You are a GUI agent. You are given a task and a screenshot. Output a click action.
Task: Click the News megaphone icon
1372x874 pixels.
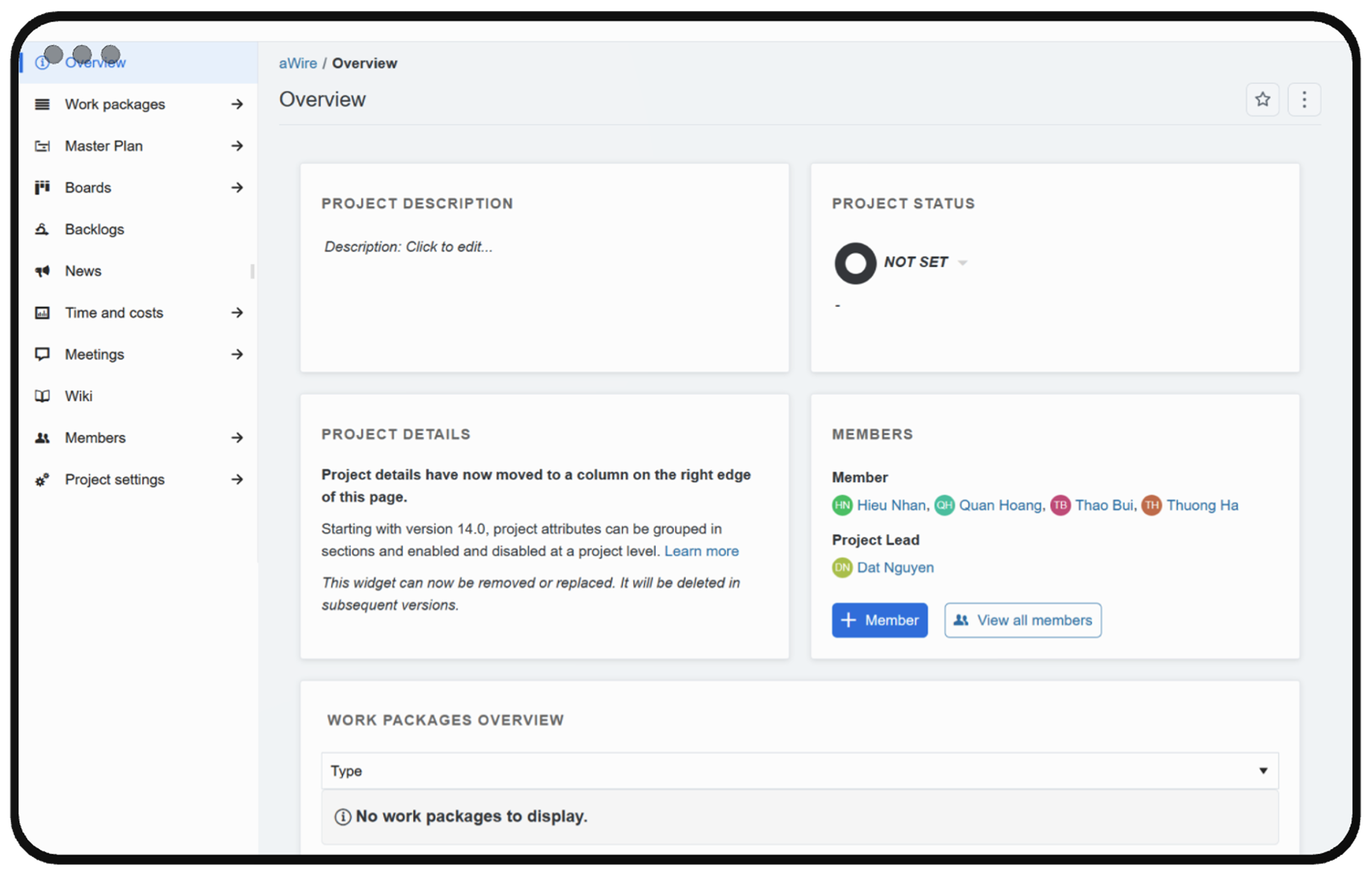tap(42, 271)
